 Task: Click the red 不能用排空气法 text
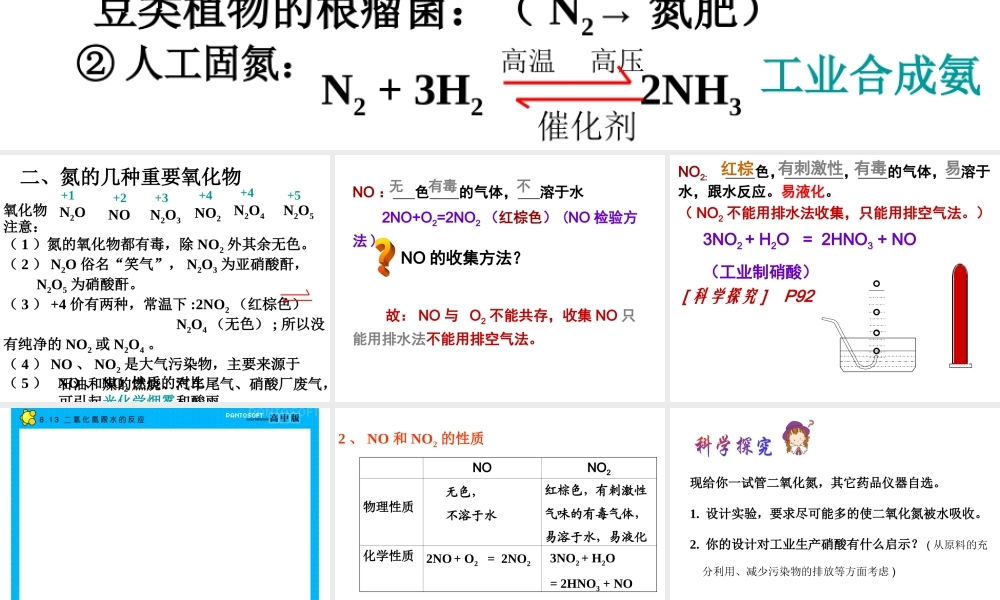pos(482,339)
